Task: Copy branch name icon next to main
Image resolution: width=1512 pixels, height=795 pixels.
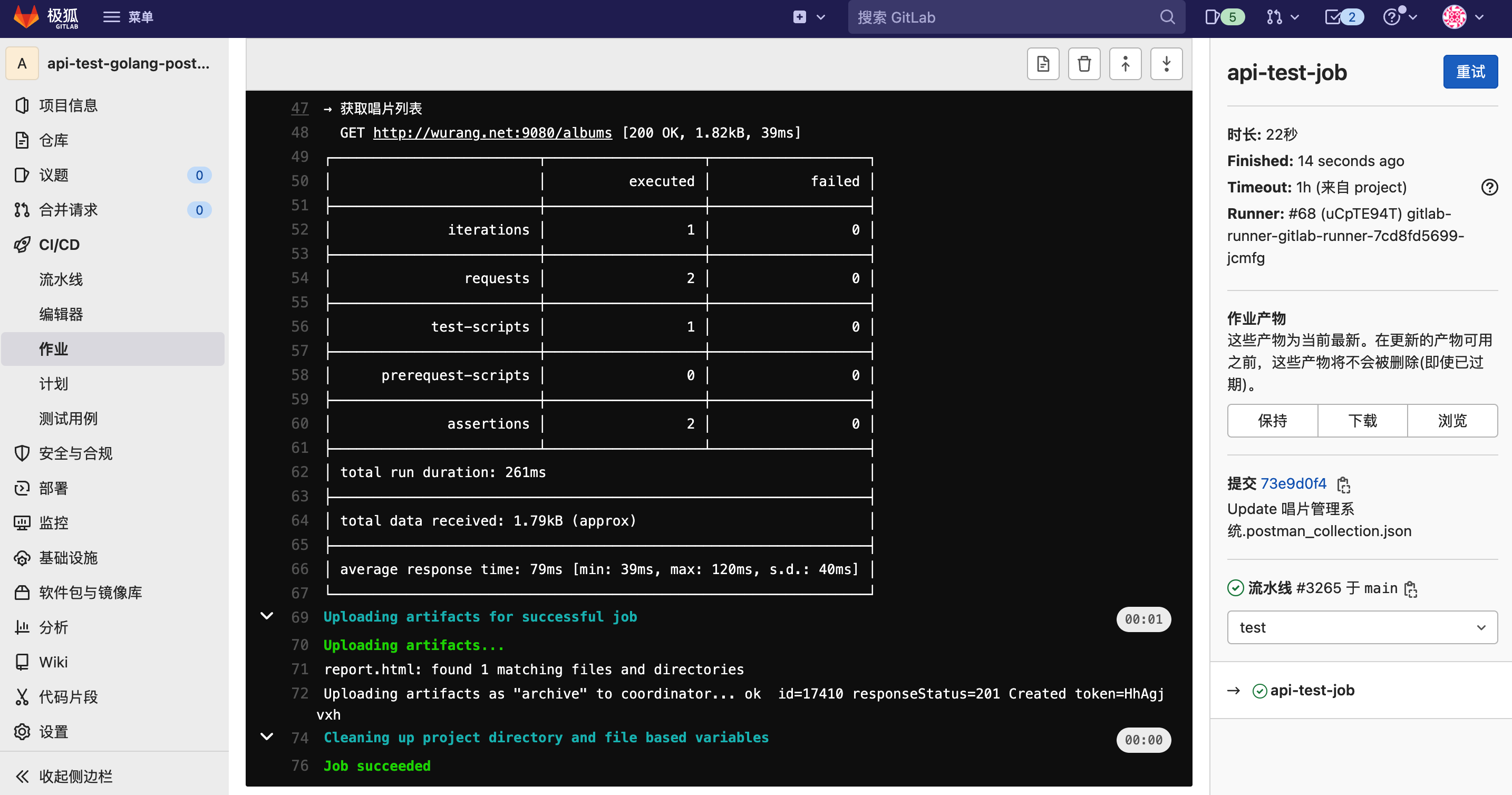Action: click(1410, 589)
